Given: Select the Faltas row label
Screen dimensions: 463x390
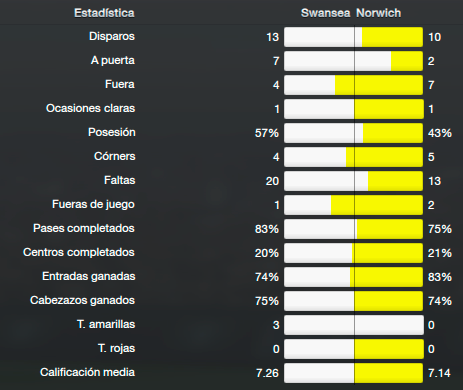Looking at the screenshot, I should point(120,180).
